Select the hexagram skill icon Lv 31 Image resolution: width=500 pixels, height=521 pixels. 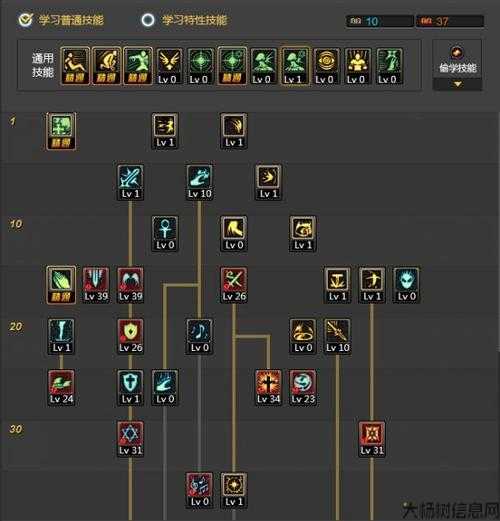tap(130, 439)
